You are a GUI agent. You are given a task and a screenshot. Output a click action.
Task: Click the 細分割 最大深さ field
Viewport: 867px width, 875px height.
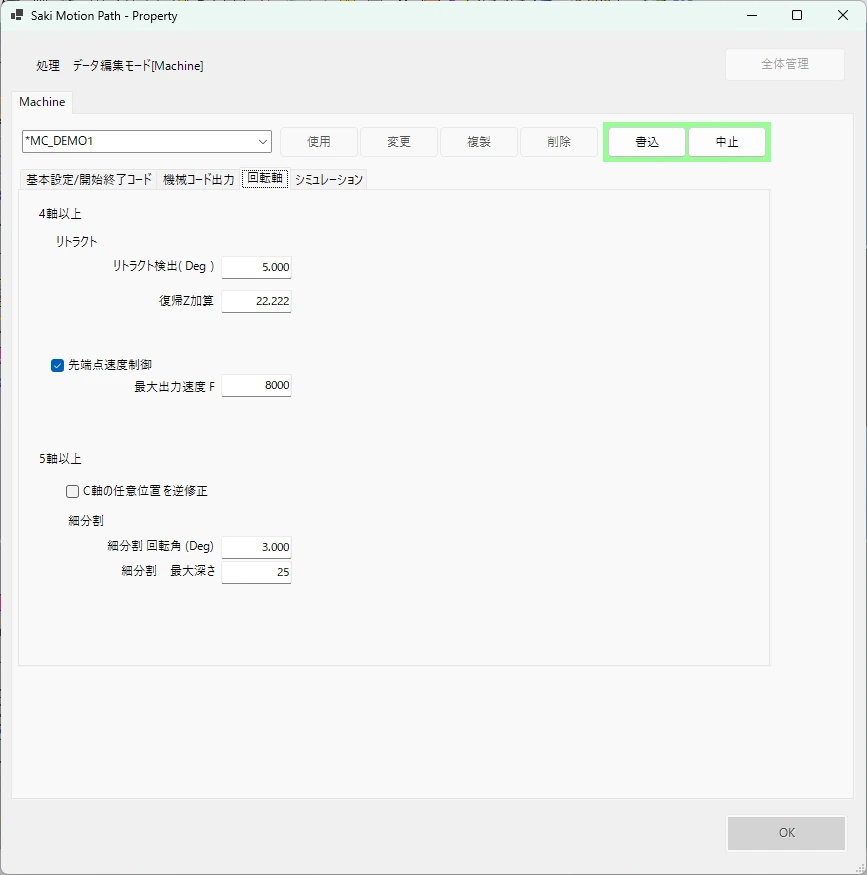pos(256,573)
